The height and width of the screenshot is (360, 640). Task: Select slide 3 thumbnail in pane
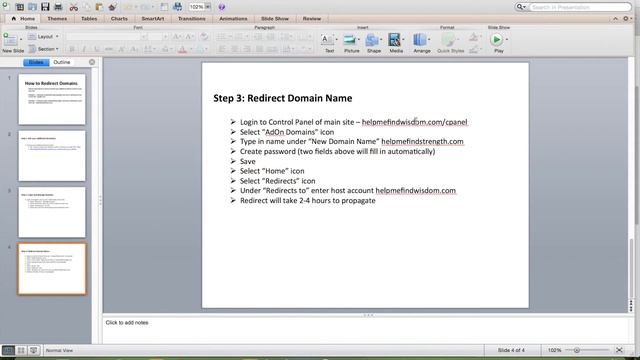[52, 212]
